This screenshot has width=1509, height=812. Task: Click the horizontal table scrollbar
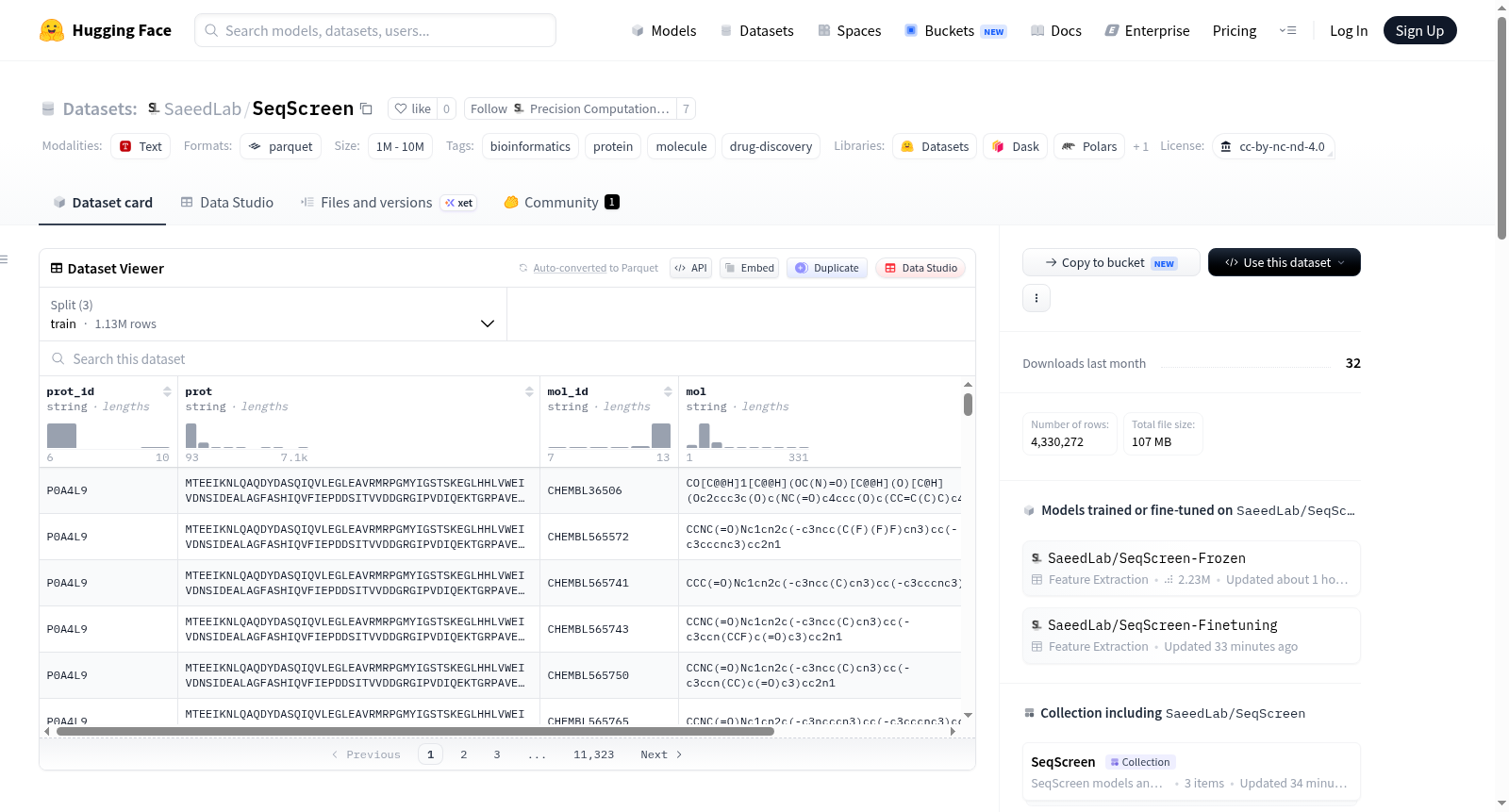(415, 731)
